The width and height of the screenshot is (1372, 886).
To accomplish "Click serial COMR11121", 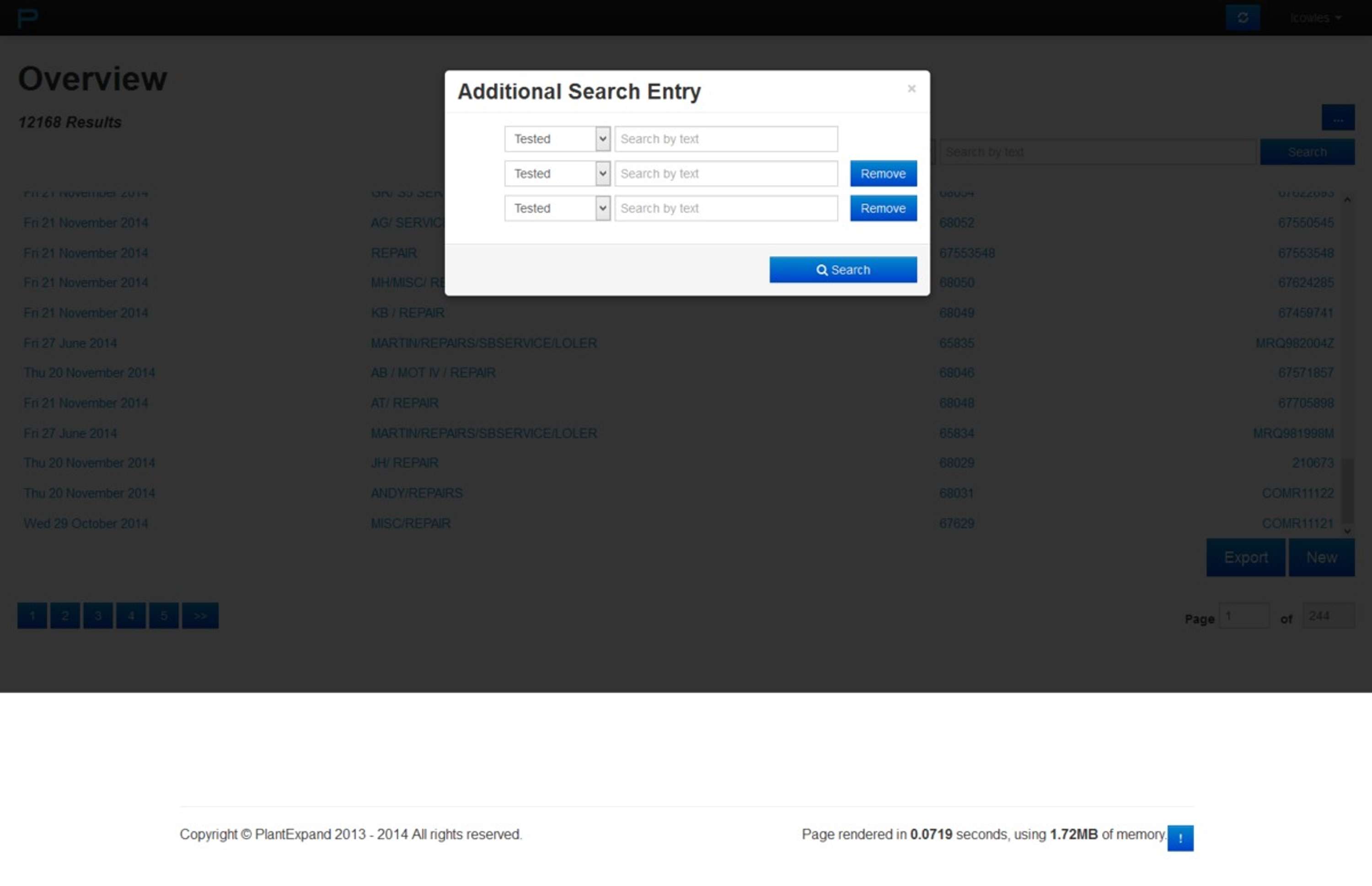I will (x=1297, y=523).
